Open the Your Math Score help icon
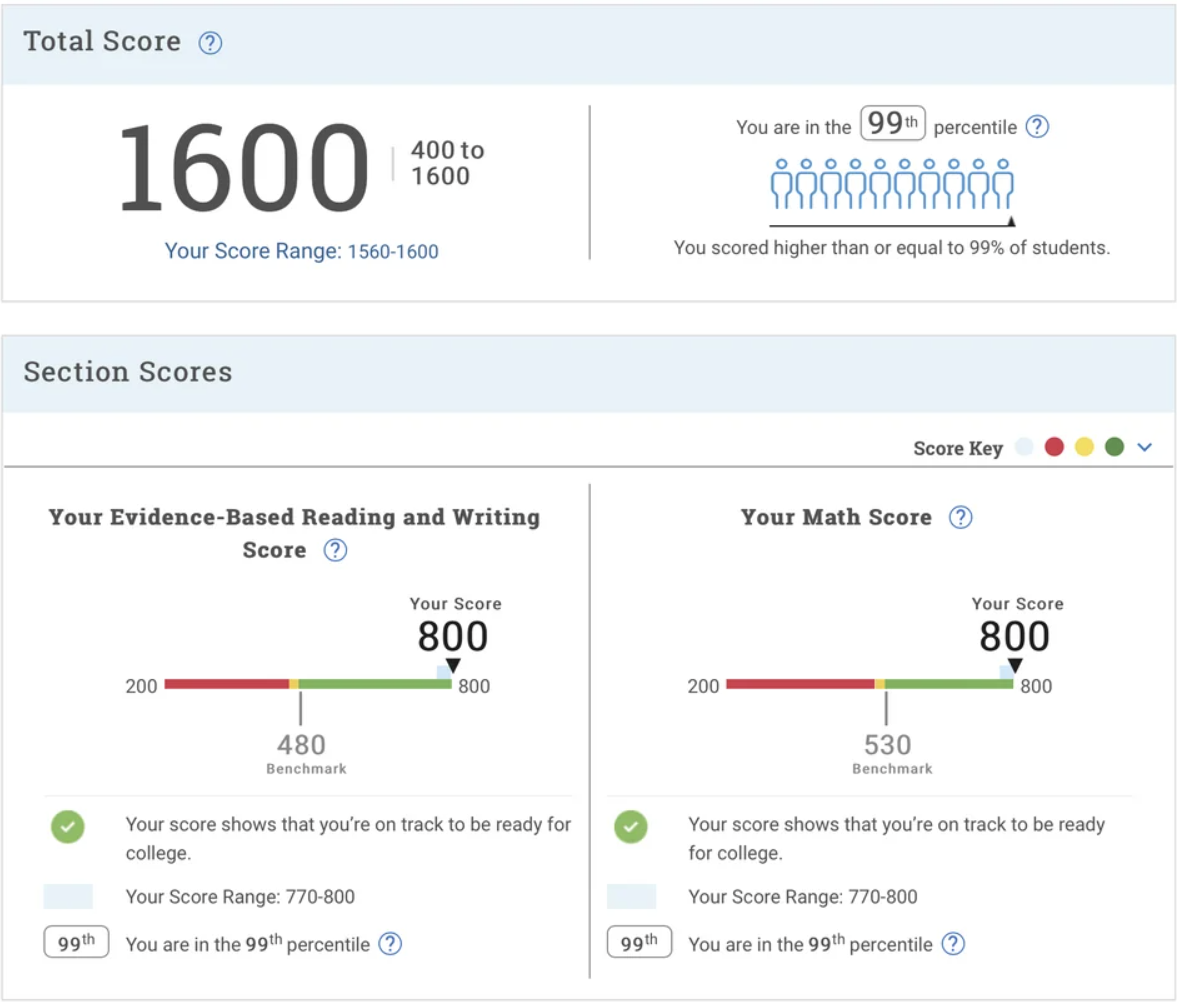Screen dimensions: 1177x1002 (960, 517)
